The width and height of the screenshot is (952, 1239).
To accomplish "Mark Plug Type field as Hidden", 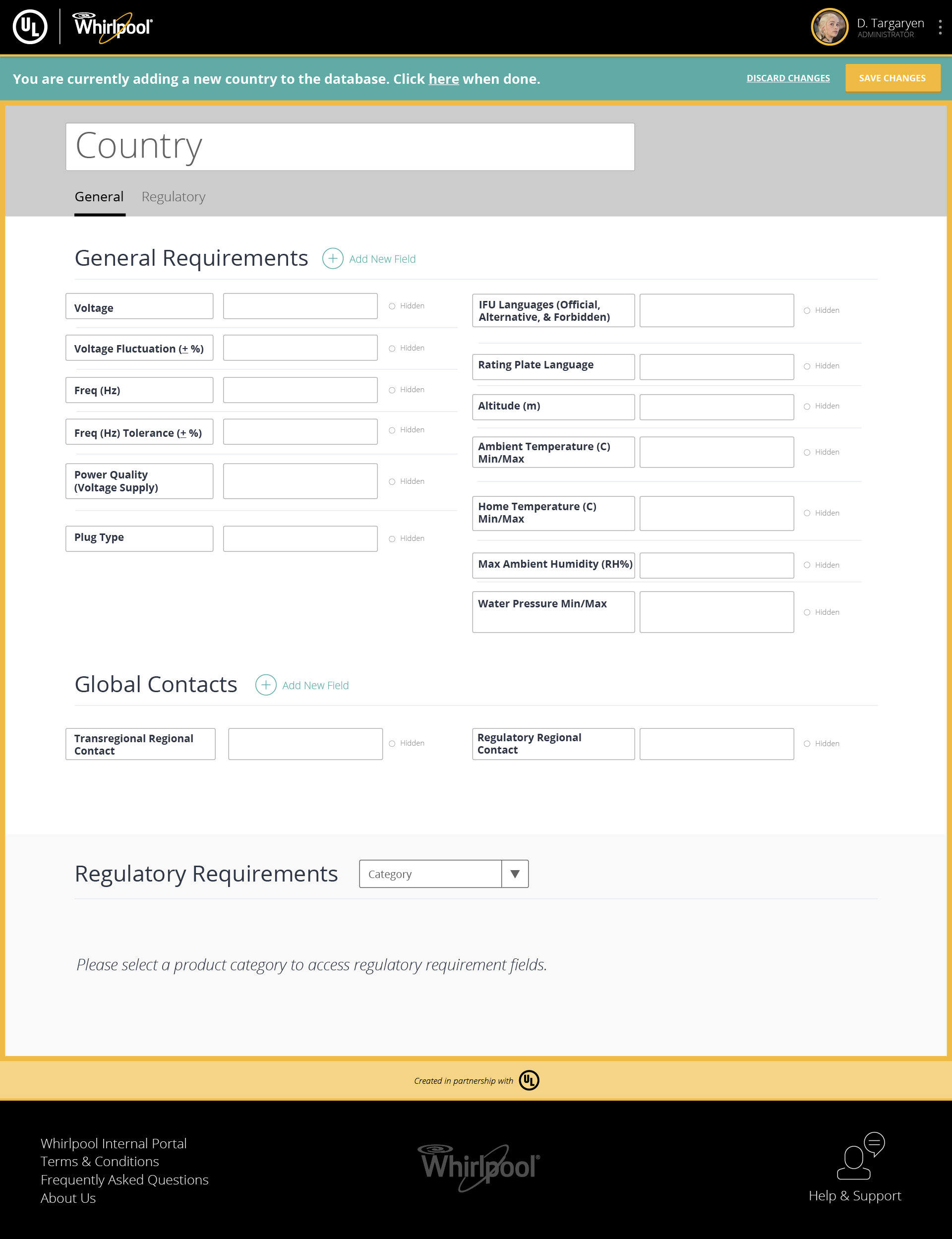I will pyautogui.click(x=392, y=539).
